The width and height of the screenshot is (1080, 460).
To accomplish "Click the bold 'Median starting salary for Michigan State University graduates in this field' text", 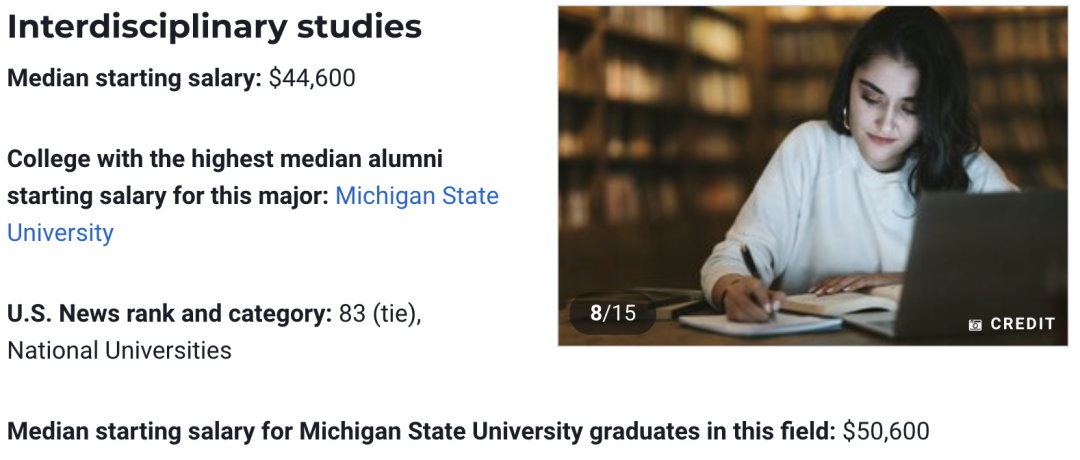I will (x=422, y=432).
